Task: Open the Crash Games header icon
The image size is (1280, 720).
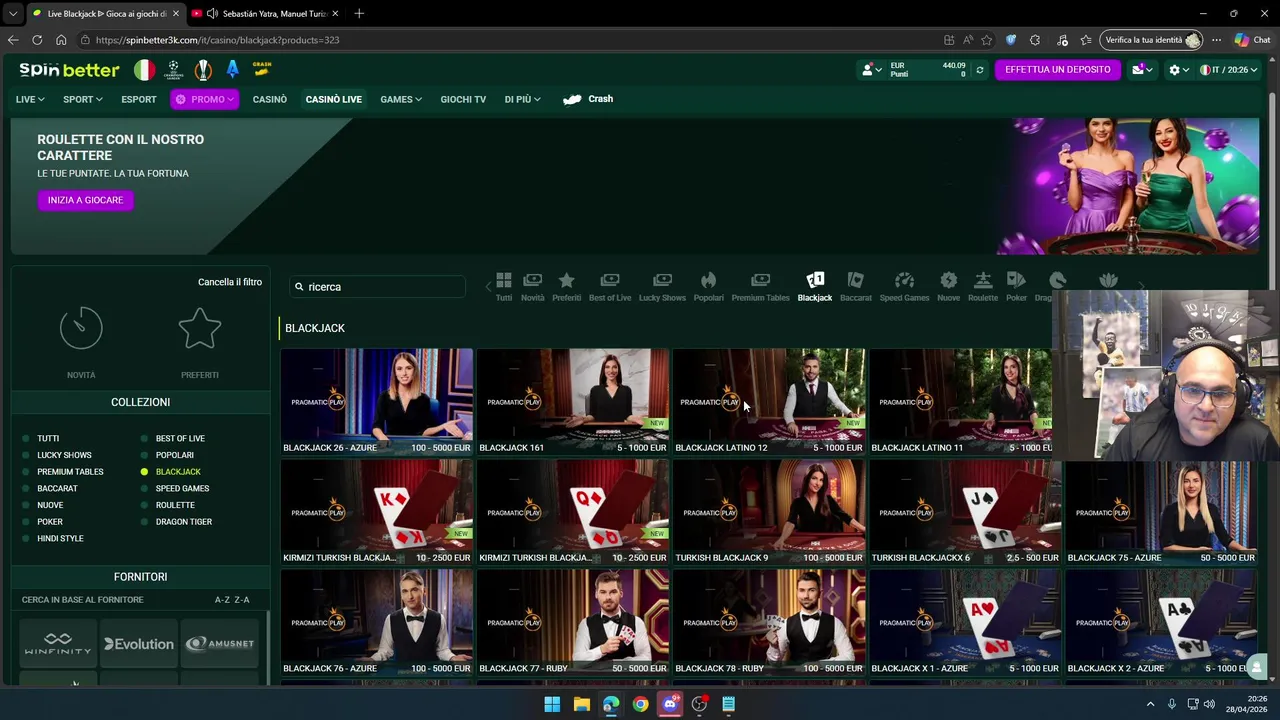Action: pyautogui.click(x=262, y=69)
